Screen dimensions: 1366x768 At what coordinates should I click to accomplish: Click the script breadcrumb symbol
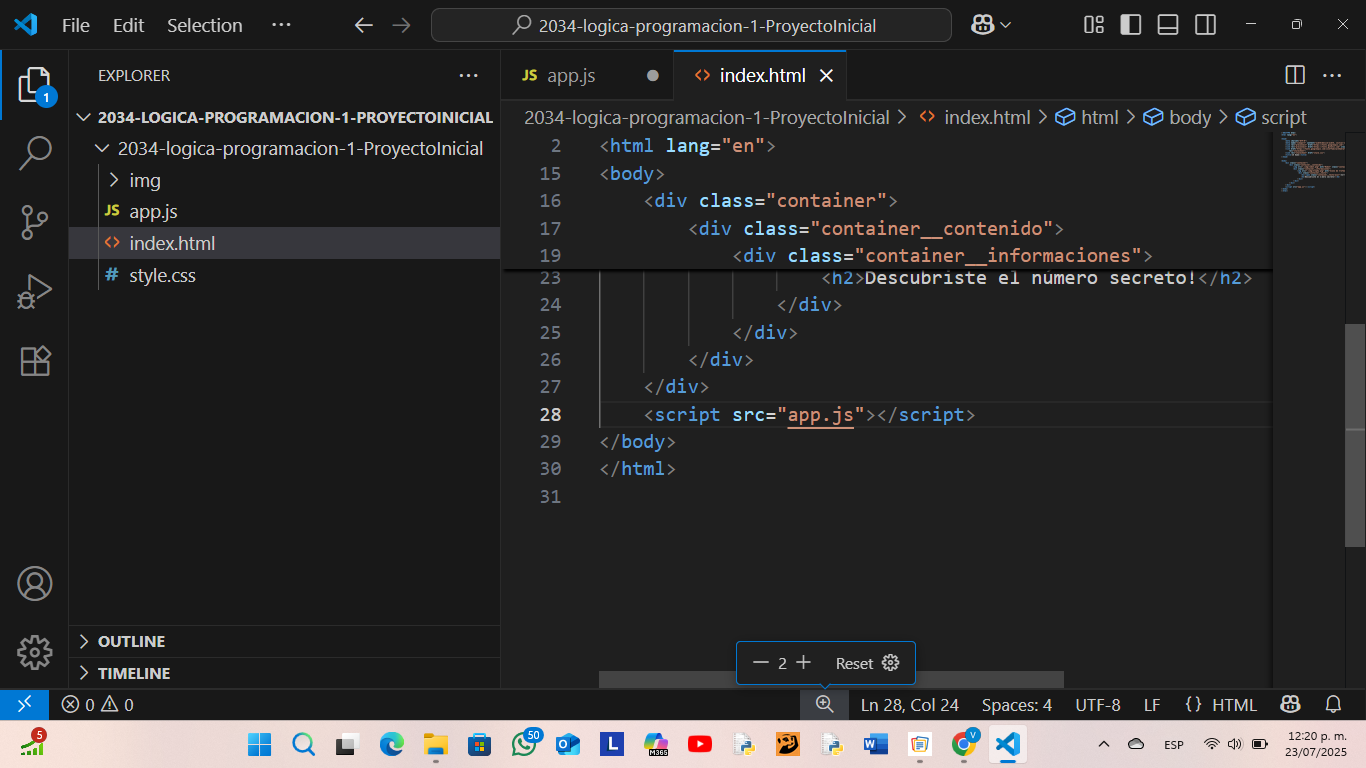pyautogui.click(x=1272, y=117)
